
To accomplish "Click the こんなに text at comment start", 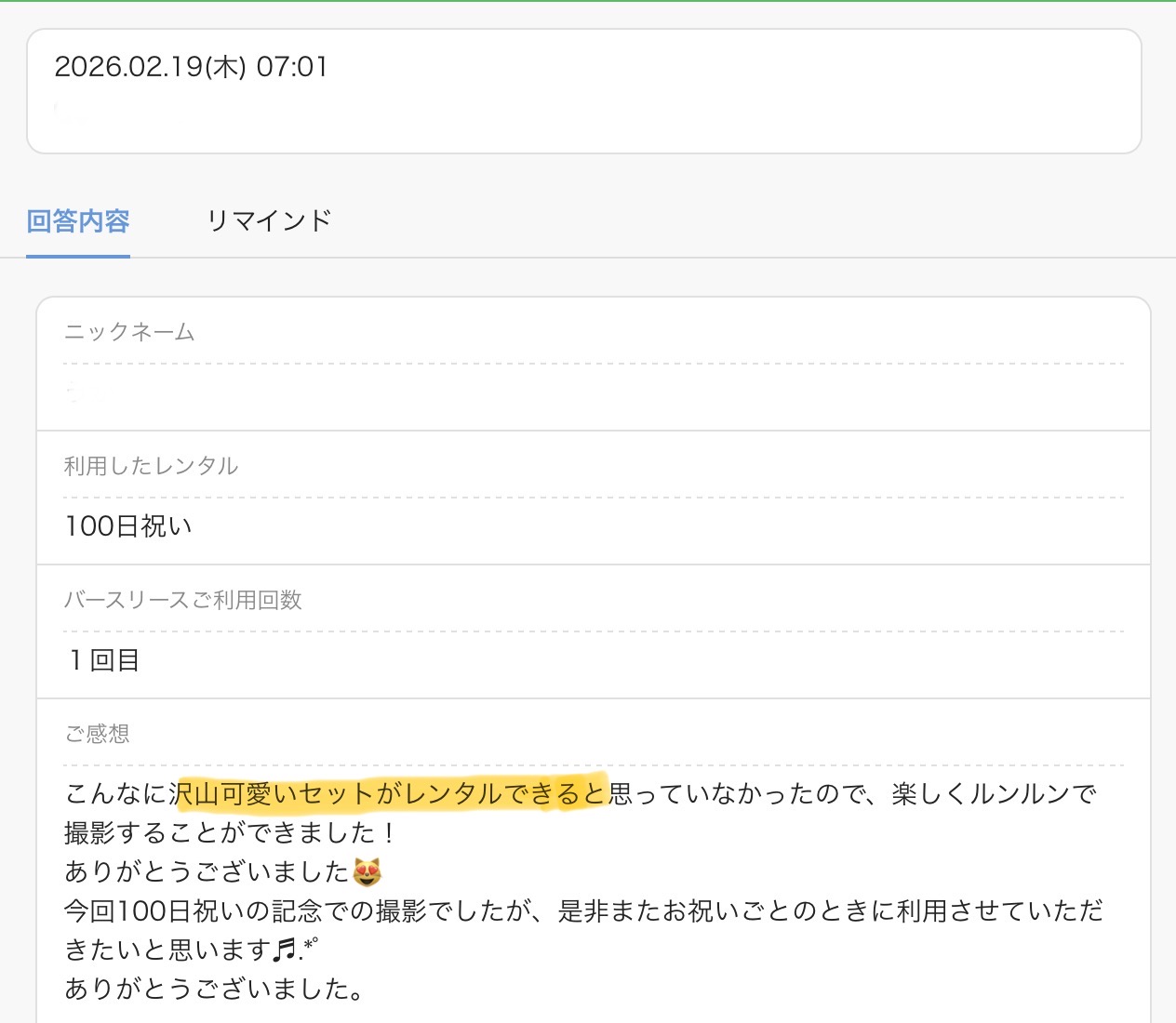I will click(x=115, y=793).
